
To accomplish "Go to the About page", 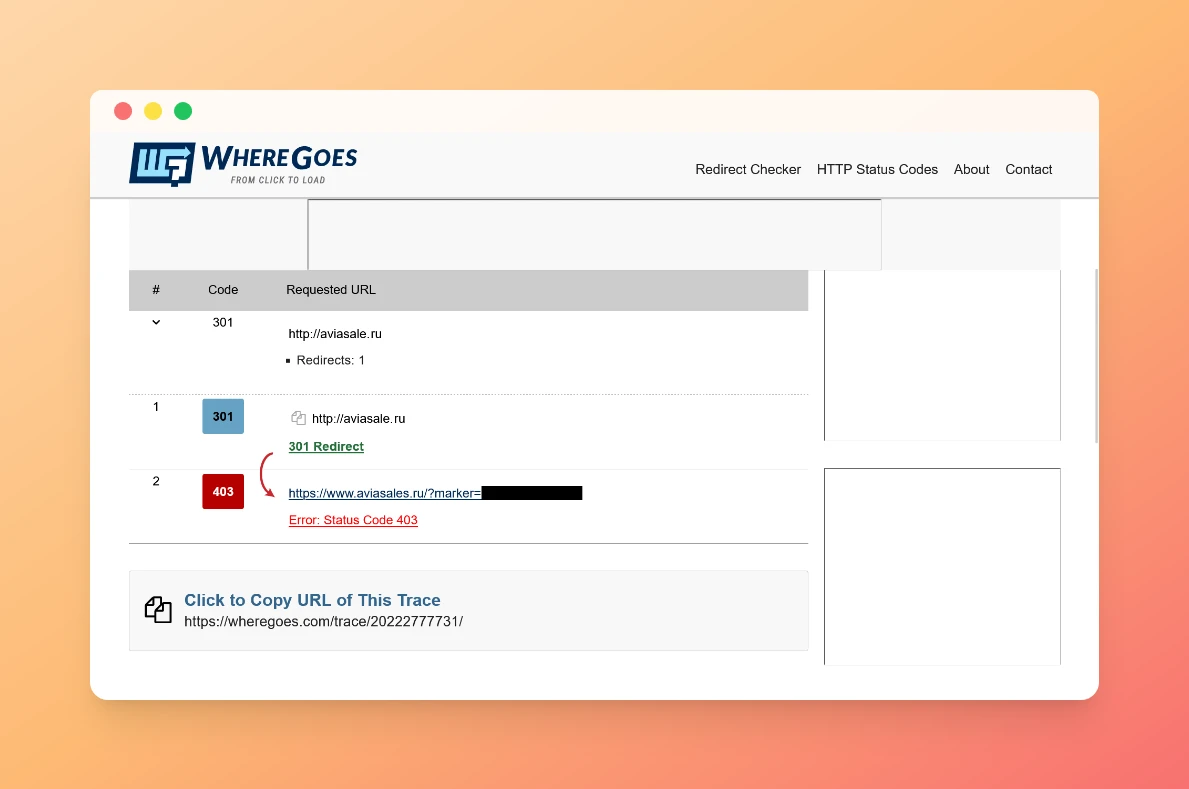I will pyautogui.click(x=971, y=169).
